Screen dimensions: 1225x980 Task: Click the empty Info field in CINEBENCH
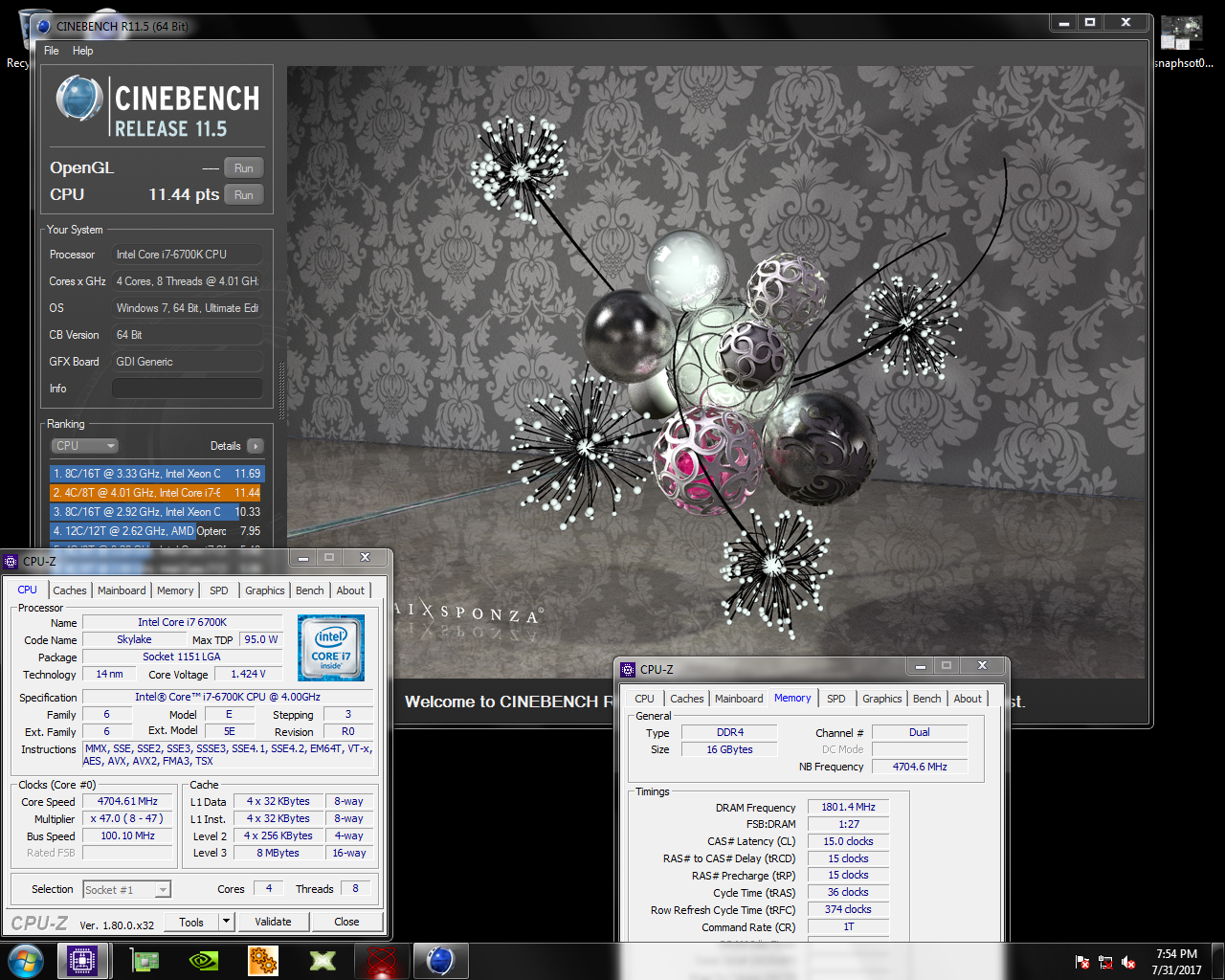pyautogui.click(x=188, y=389)
